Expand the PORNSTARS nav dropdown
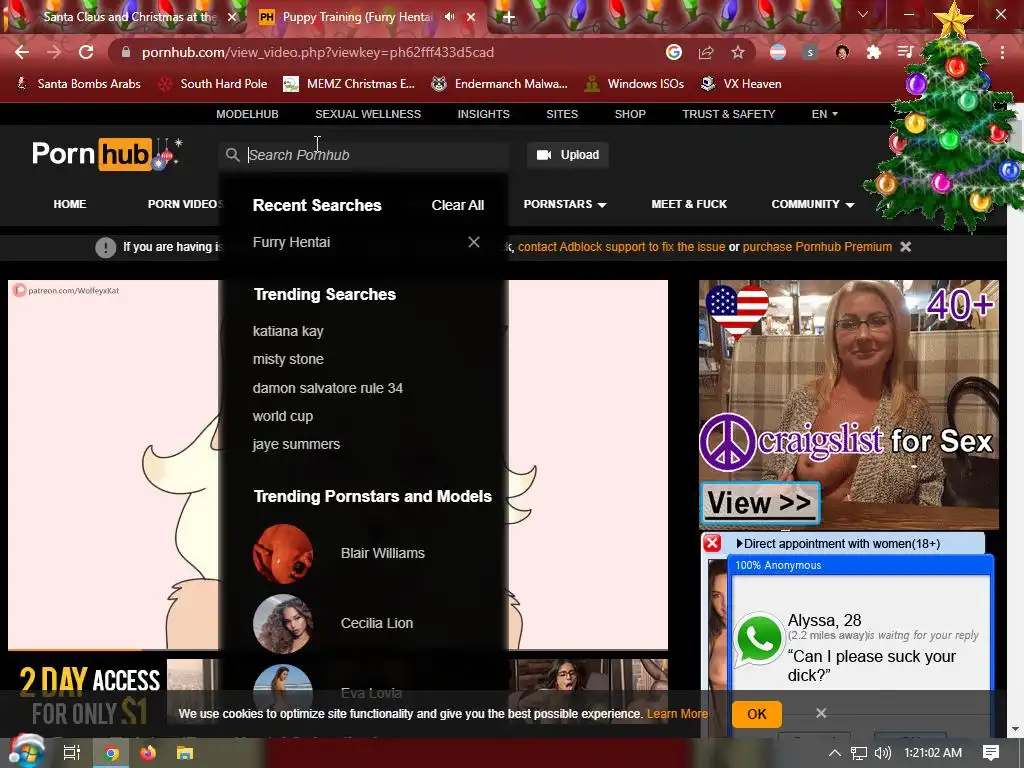This screenshot has height=768, width=1024. (x=565, y=204)
